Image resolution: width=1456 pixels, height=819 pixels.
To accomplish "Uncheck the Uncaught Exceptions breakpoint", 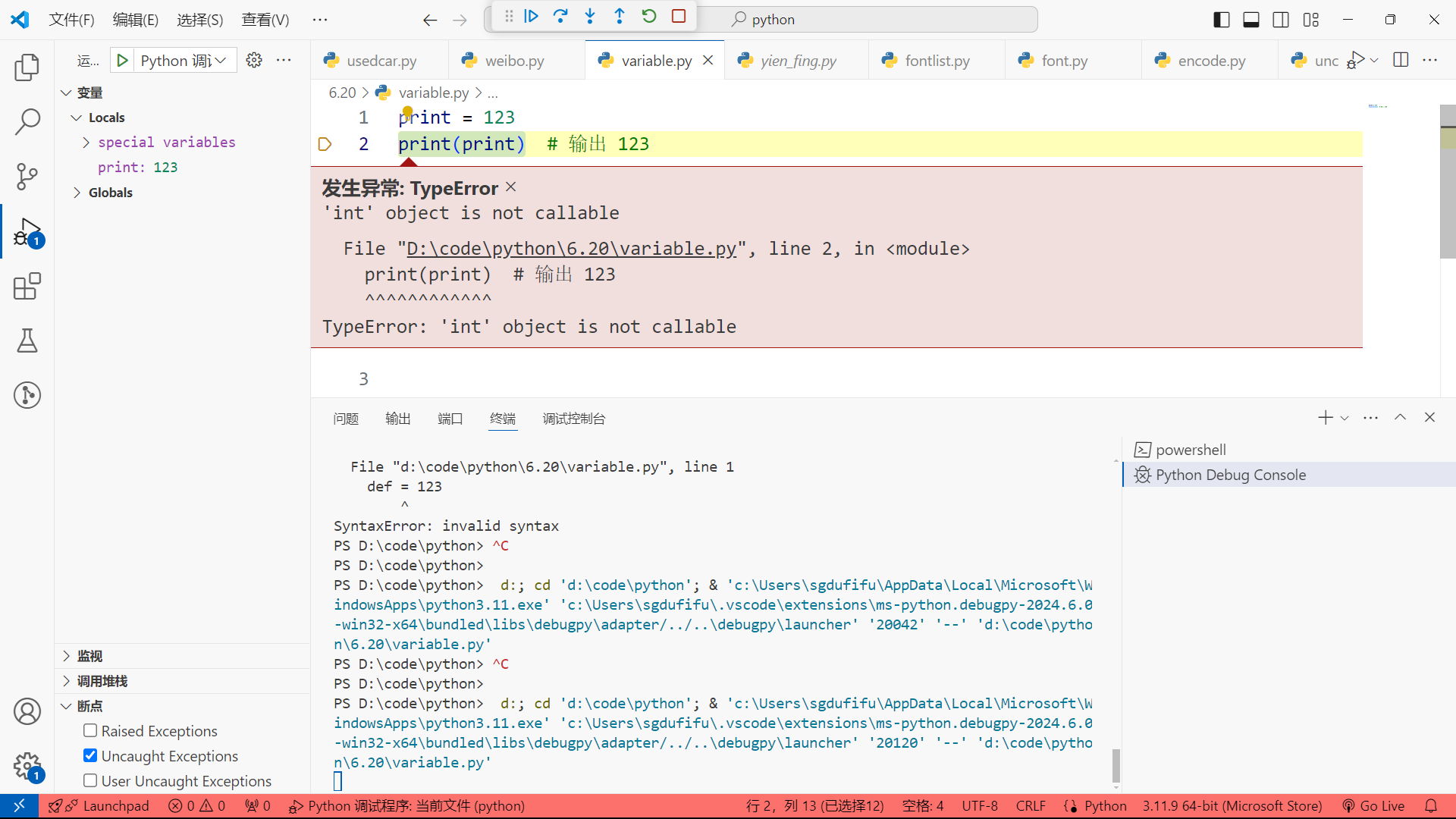I will click(x=90, y=755).
